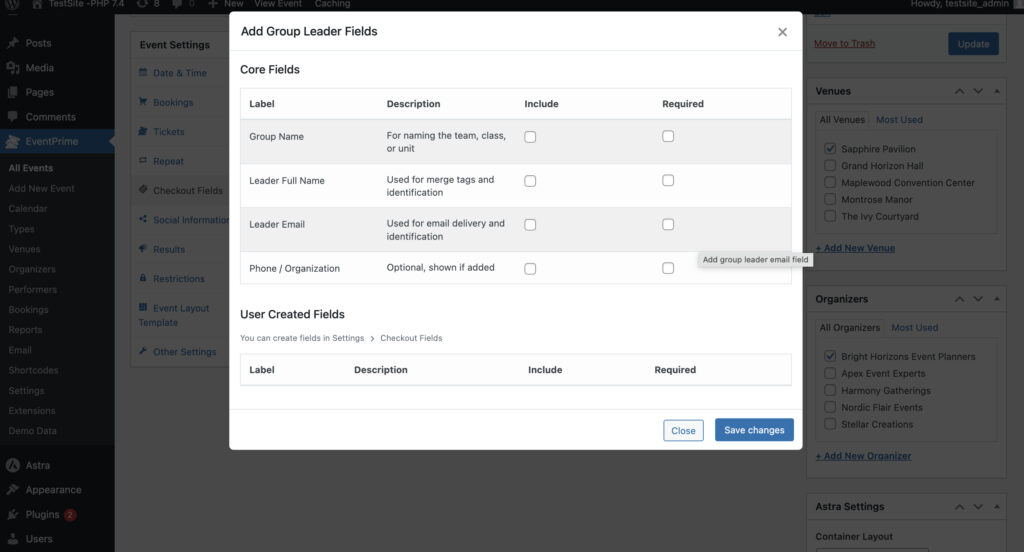
Task: Click the Posts pin icon in sidebar
Action: pos(13,43)
